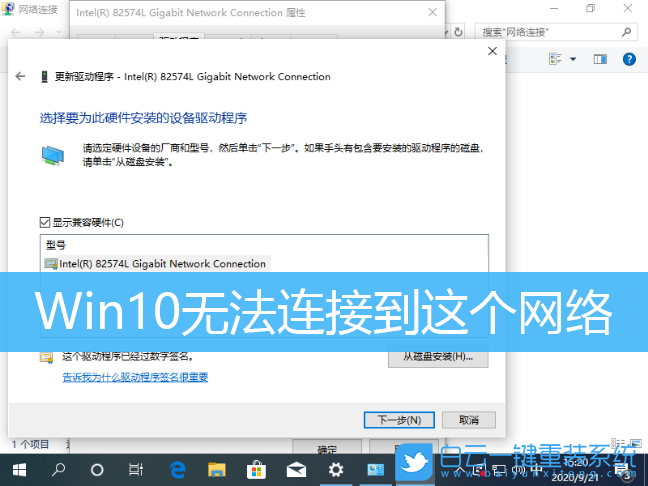Screen dimensions: 648x486
Task: Close the update driver wizard dialog
Action: tap(492, 51)
